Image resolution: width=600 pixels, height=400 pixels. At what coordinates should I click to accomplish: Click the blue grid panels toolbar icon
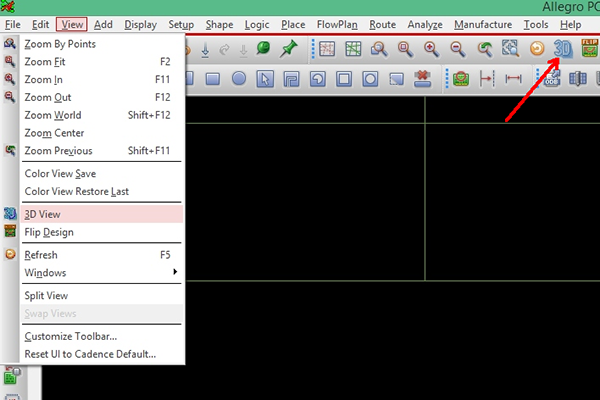pos(578,79)
